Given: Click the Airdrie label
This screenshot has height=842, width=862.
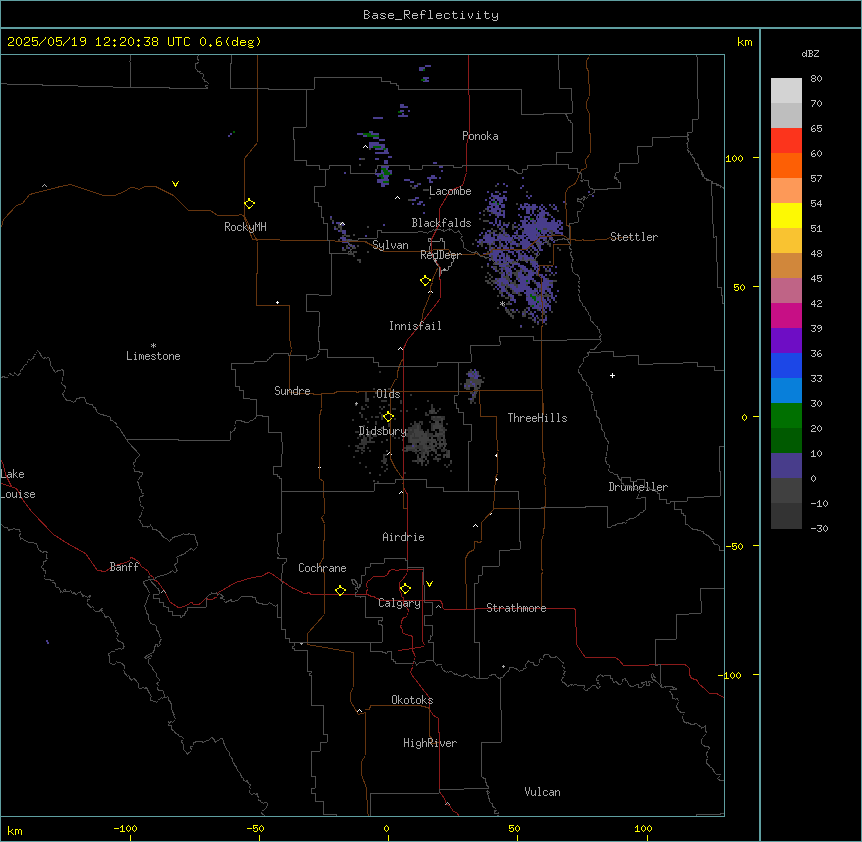Looking at the screenshot, I should click(404, 537).
